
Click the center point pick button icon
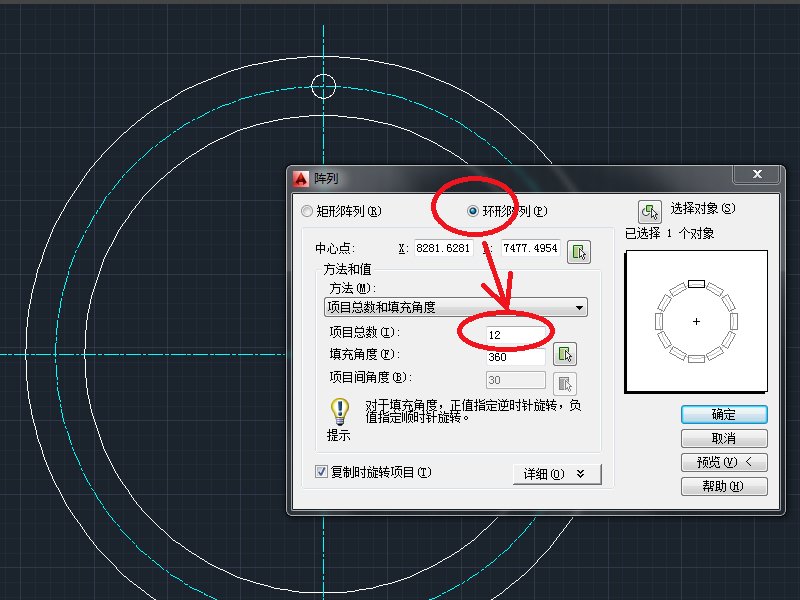(x=581, y=251)
